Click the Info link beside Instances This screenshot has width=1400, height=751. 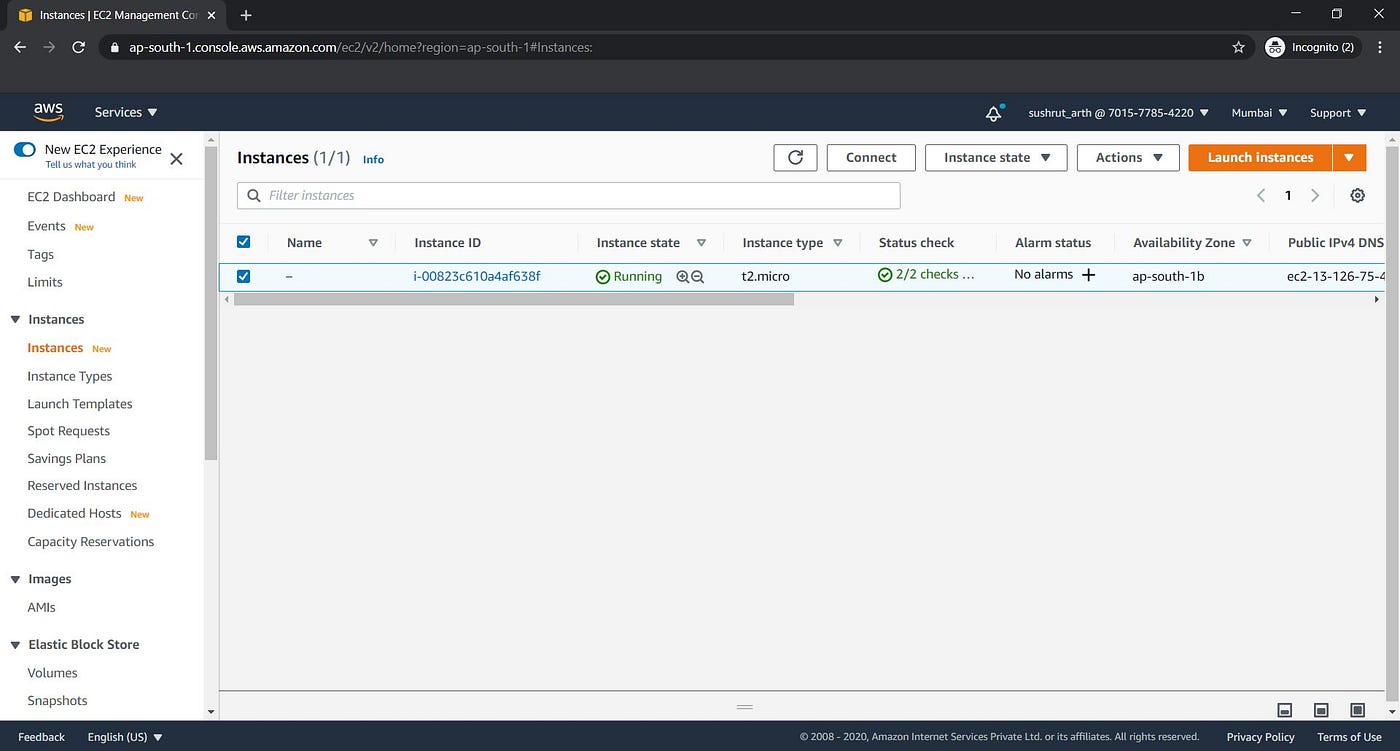coord(373,159)
